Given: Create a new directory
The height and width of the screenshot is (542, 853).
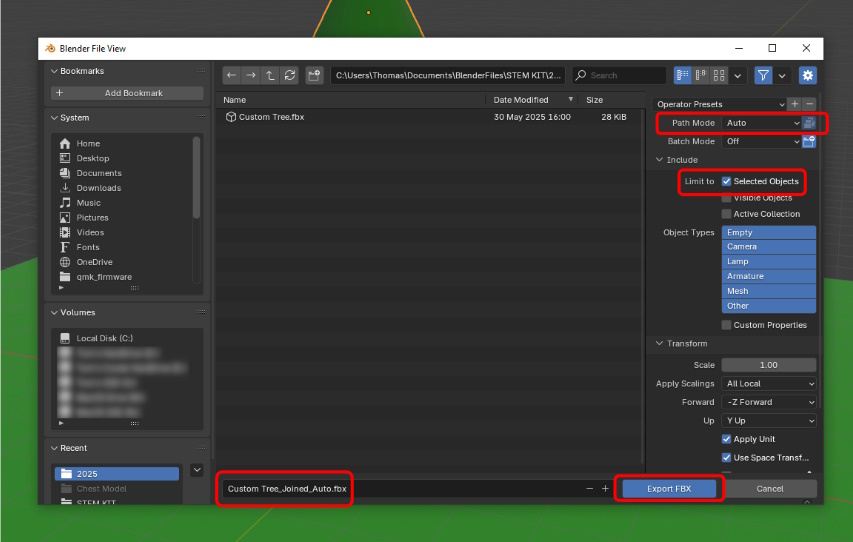Looking at the screenshot, I should tap(314, 76).
